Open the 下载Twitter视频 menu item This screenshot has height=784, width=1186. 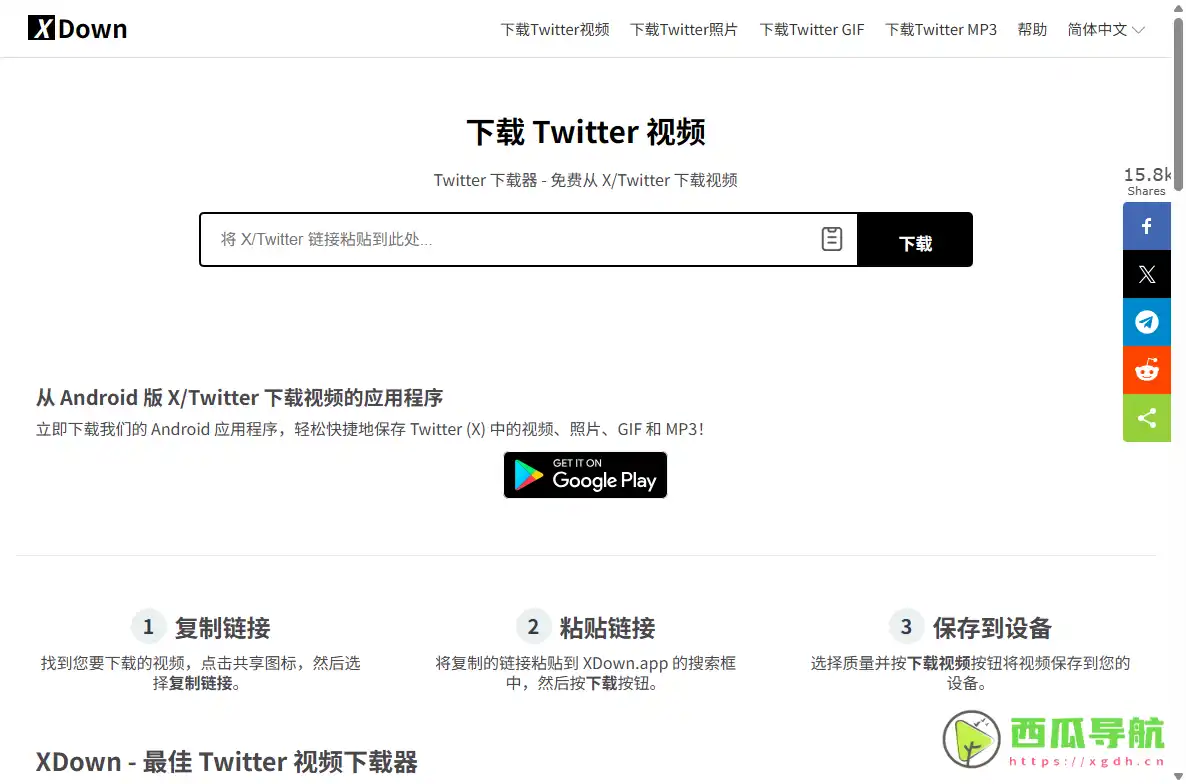click(x=555, y=29)
